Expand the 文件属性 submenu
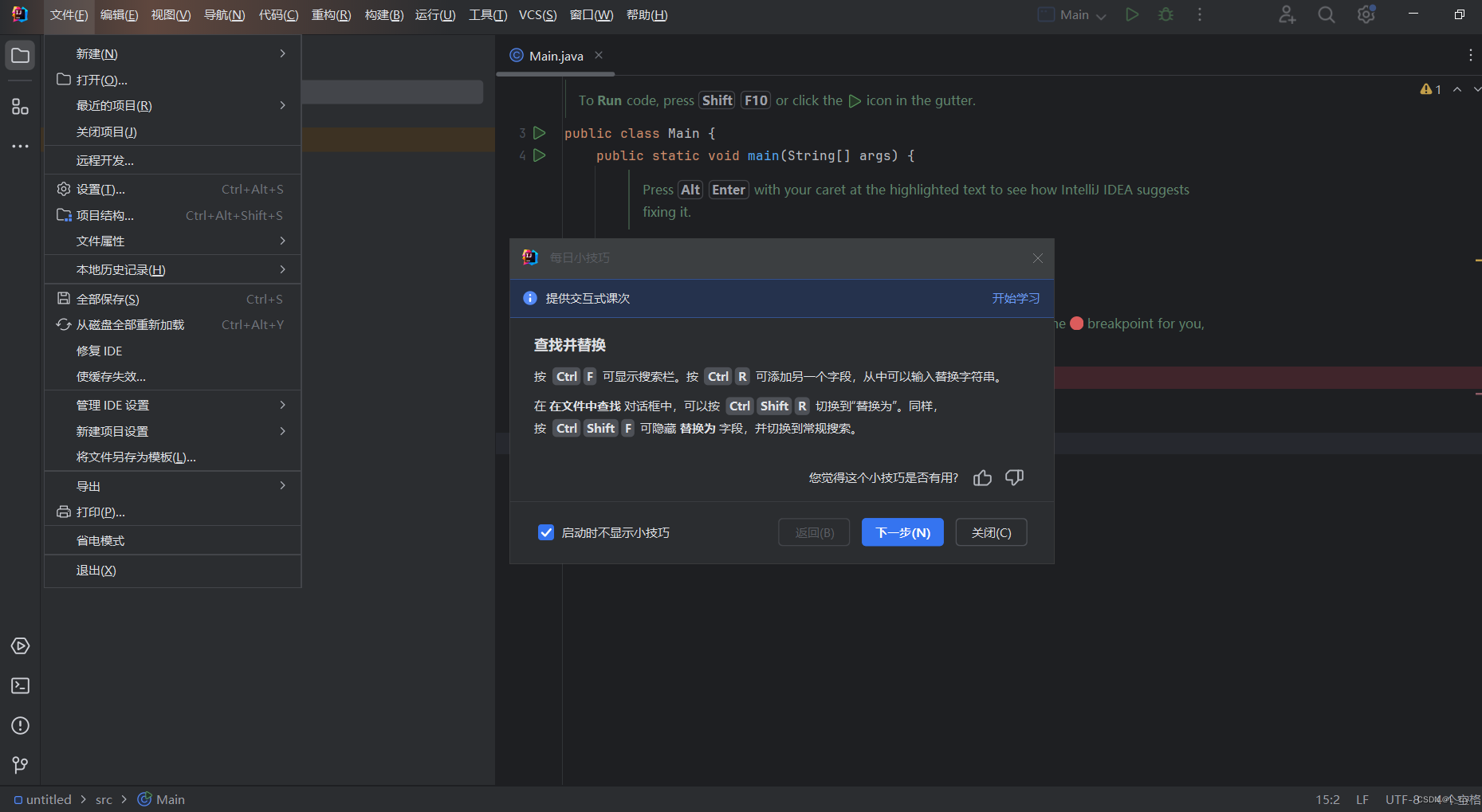1482x812 pixels. [x=172, y=241]
